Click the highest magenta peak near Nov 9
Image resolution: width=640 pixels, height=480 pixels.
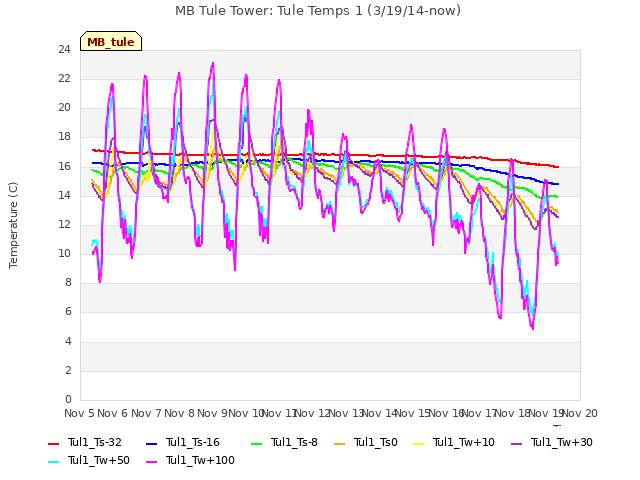[x=213, y=63]
